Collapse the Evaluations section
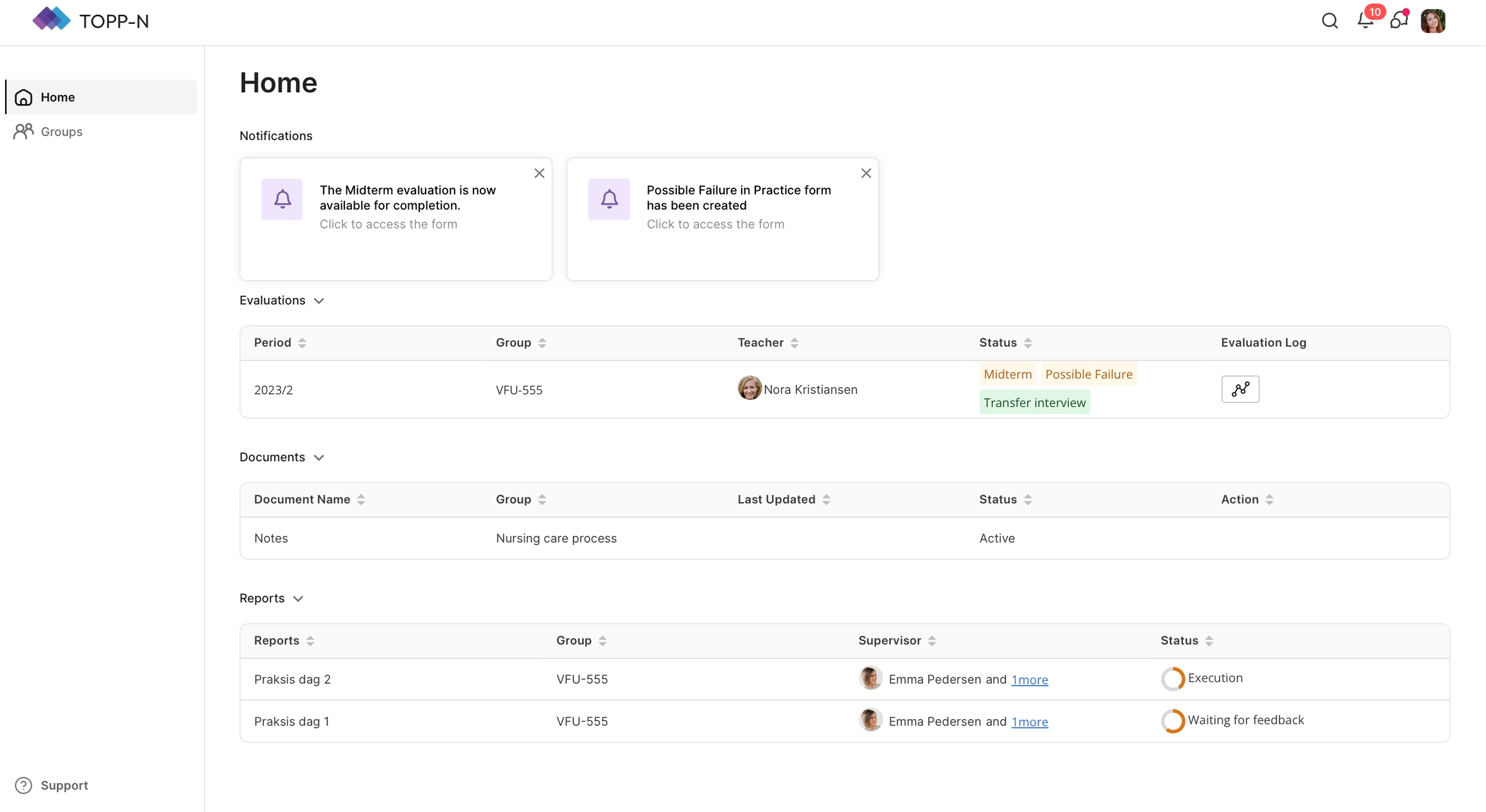 pos(319,301)
